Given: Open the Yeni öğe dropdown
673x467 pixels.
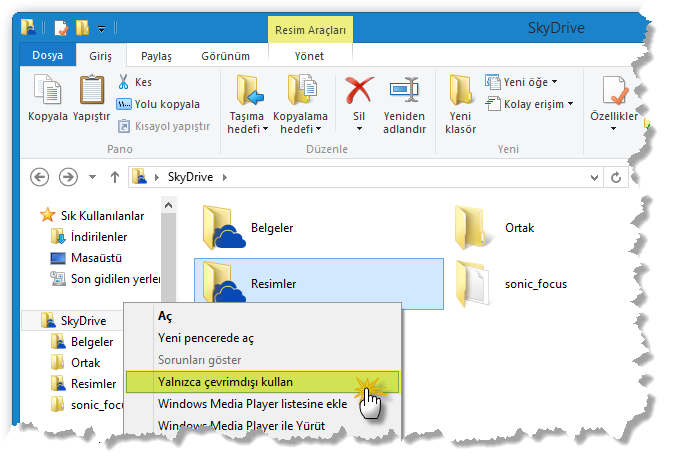Looking at the screenshot, I should click(x=521, y=82).
